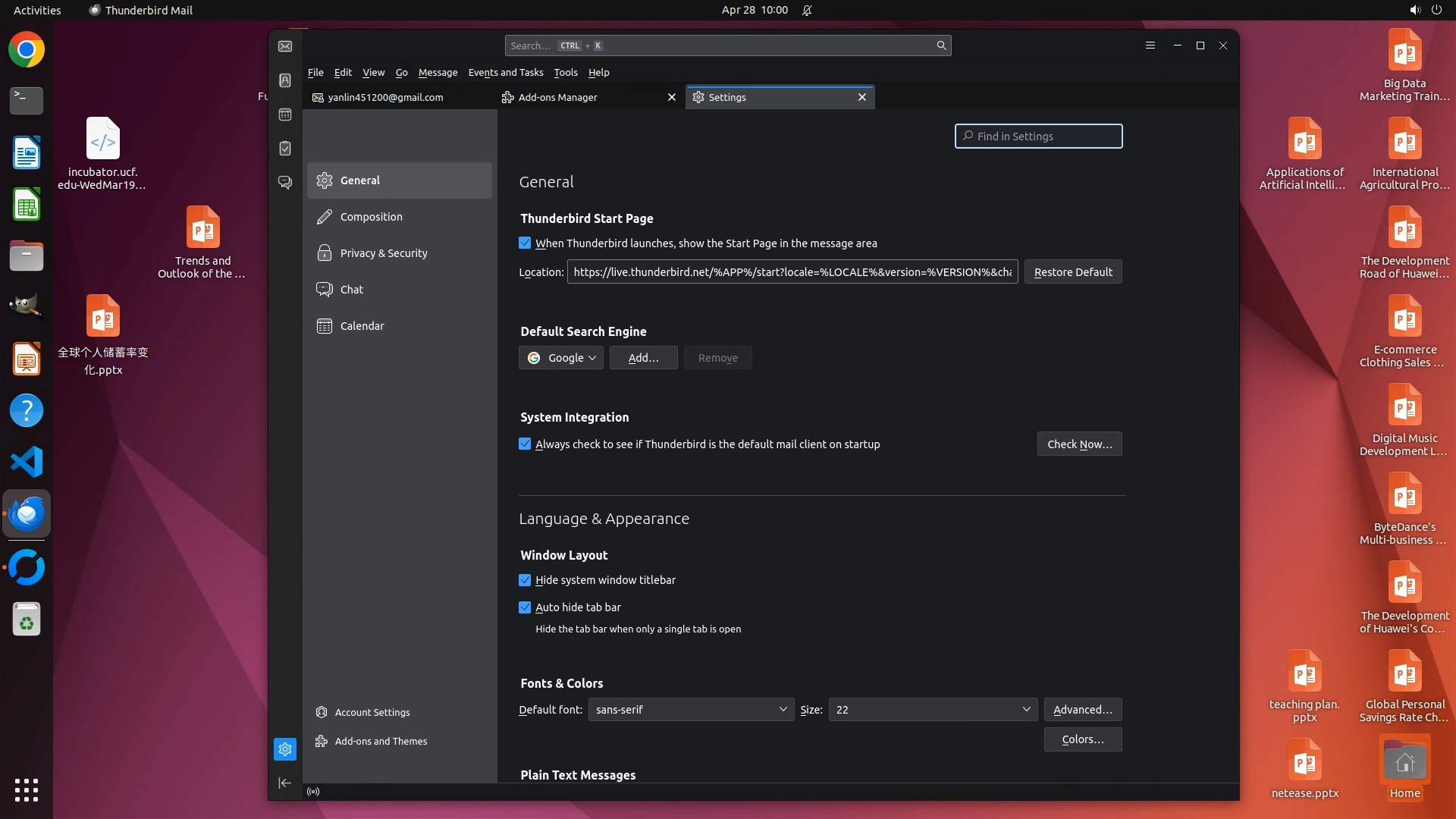
Task: Click the Restore Default button
Action: [x=1072, y=272]
